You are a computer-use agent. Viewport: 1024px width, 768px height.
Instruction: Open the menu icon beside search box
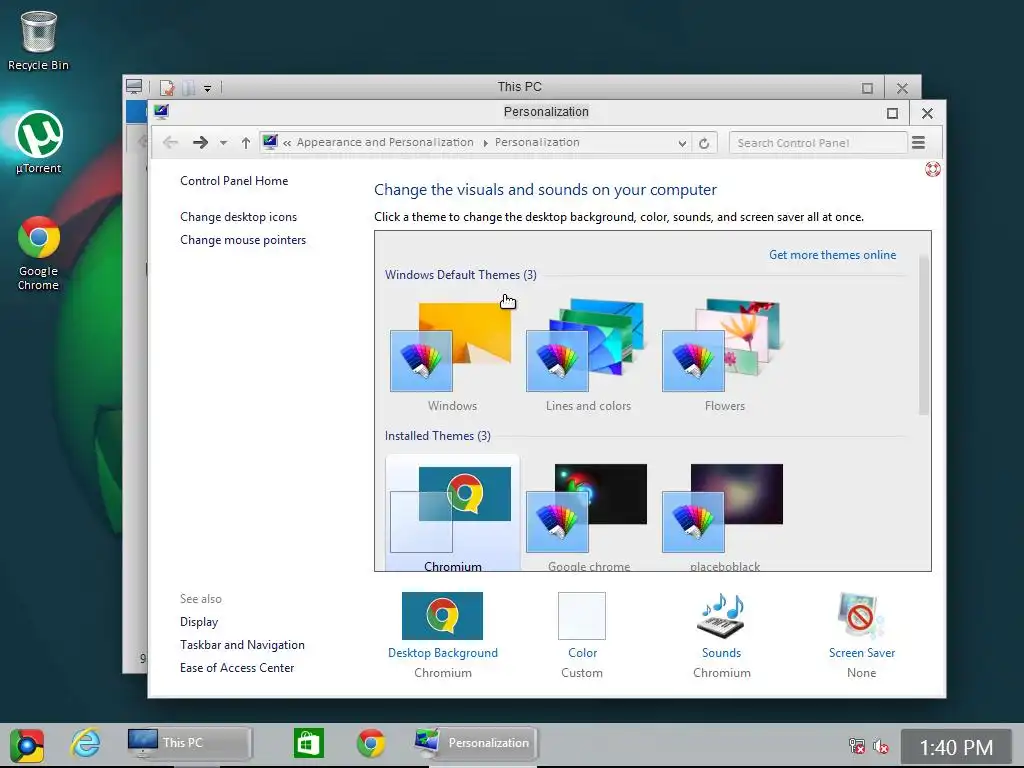click(918, 142)
